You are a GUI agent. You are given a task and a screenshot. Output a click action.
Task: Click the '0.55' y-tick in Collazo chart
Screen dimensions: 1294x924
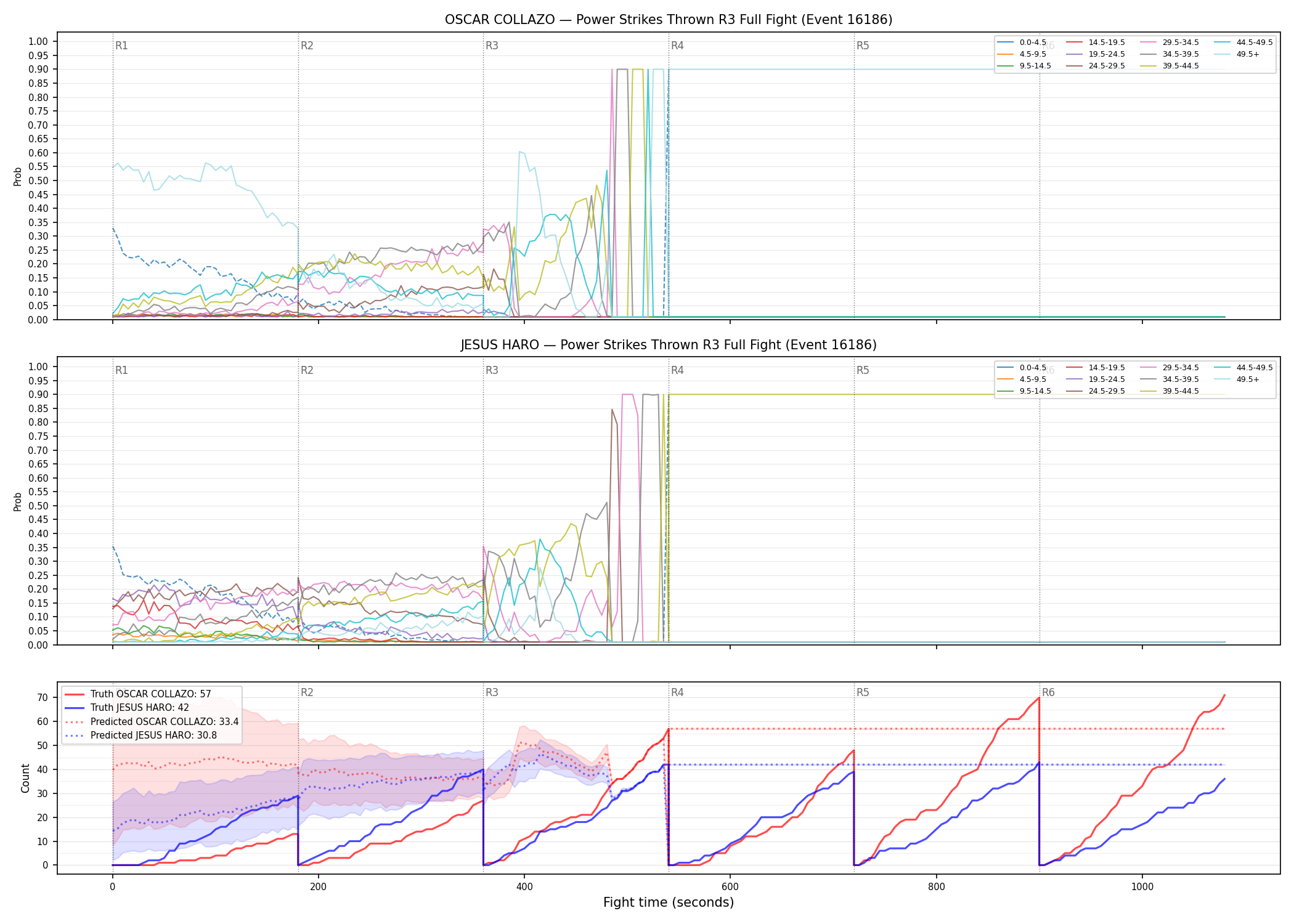tap(38, 167)
